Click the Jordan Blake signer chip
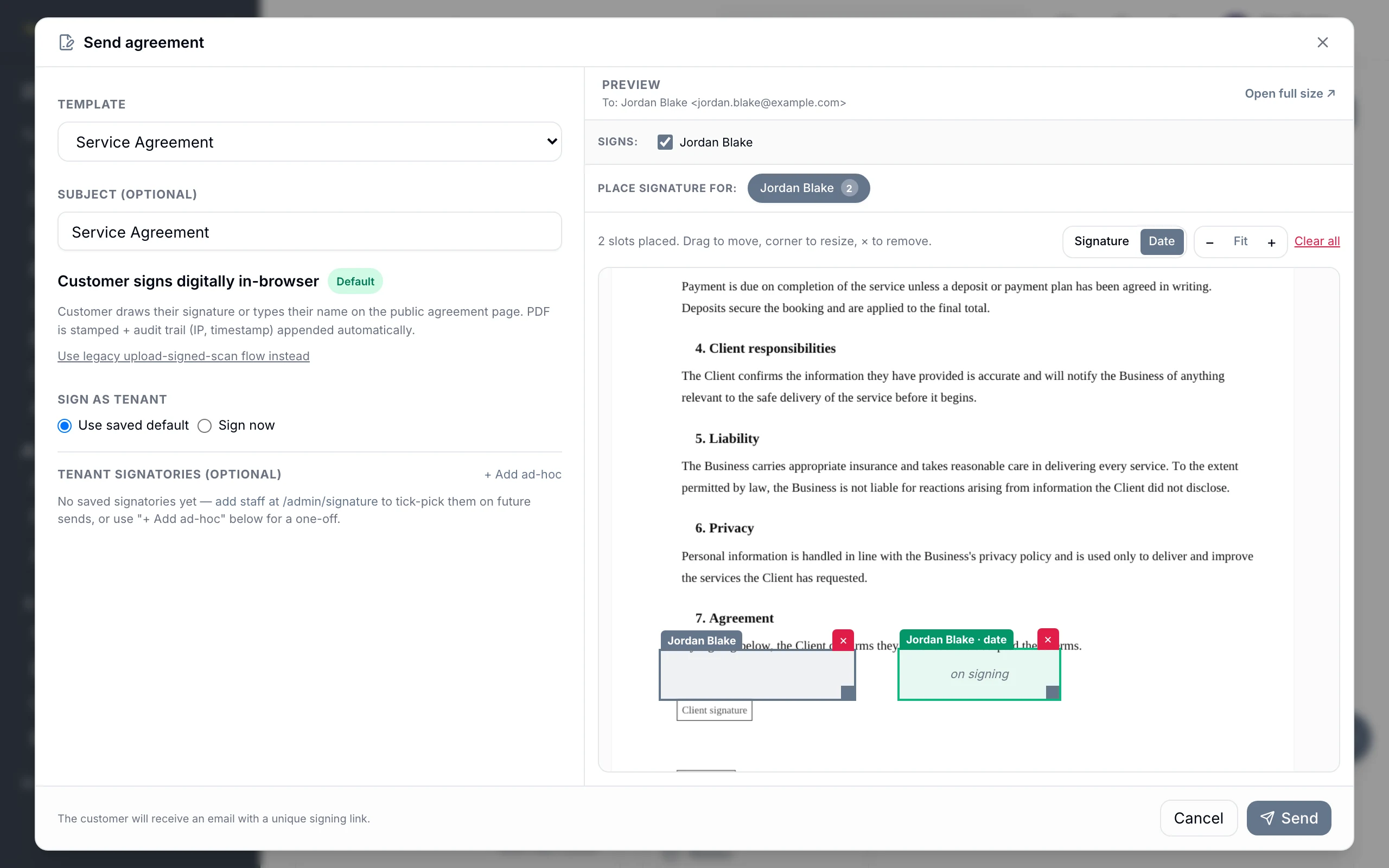 (x=808, y=188)
